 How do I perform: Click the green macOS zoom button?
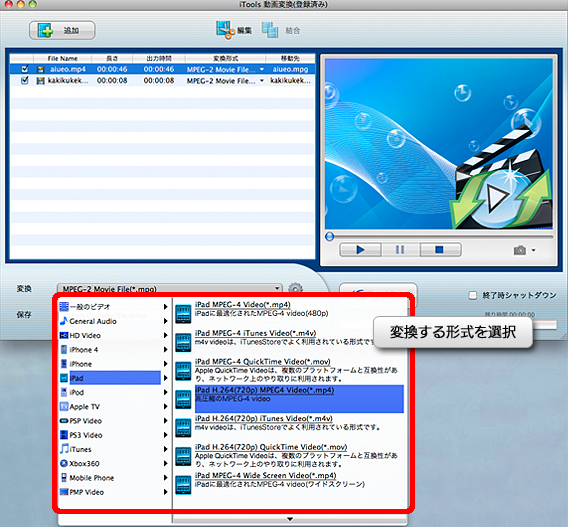(33, 4)
